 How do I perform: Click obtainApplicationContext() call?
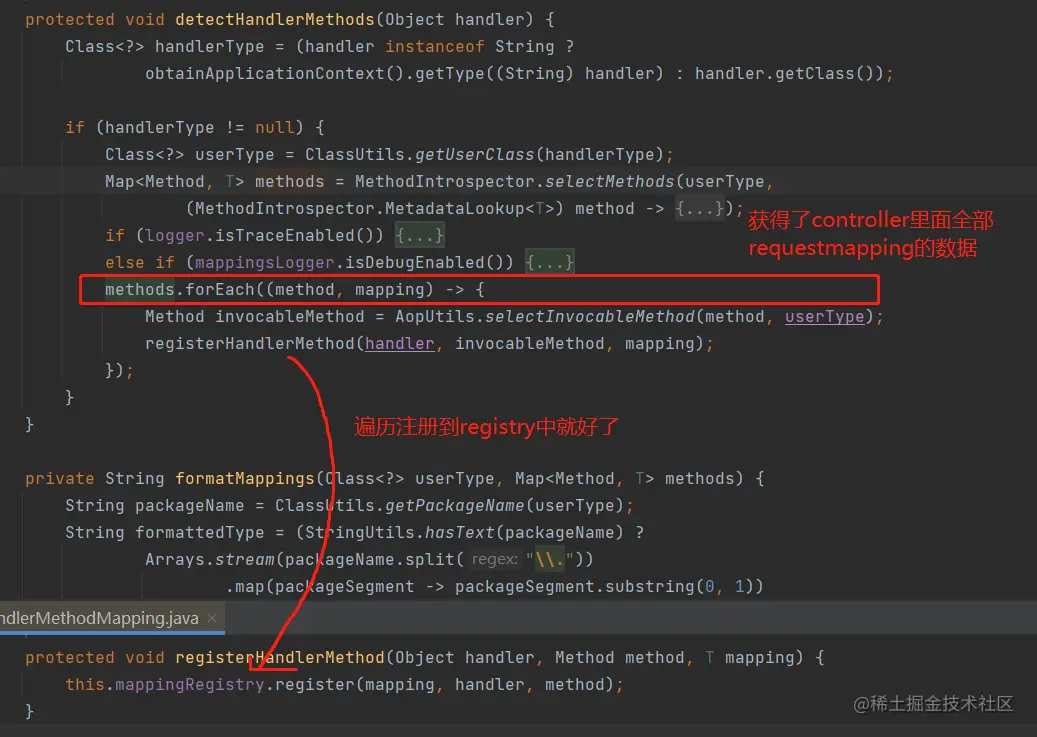[x=274, y=73]
